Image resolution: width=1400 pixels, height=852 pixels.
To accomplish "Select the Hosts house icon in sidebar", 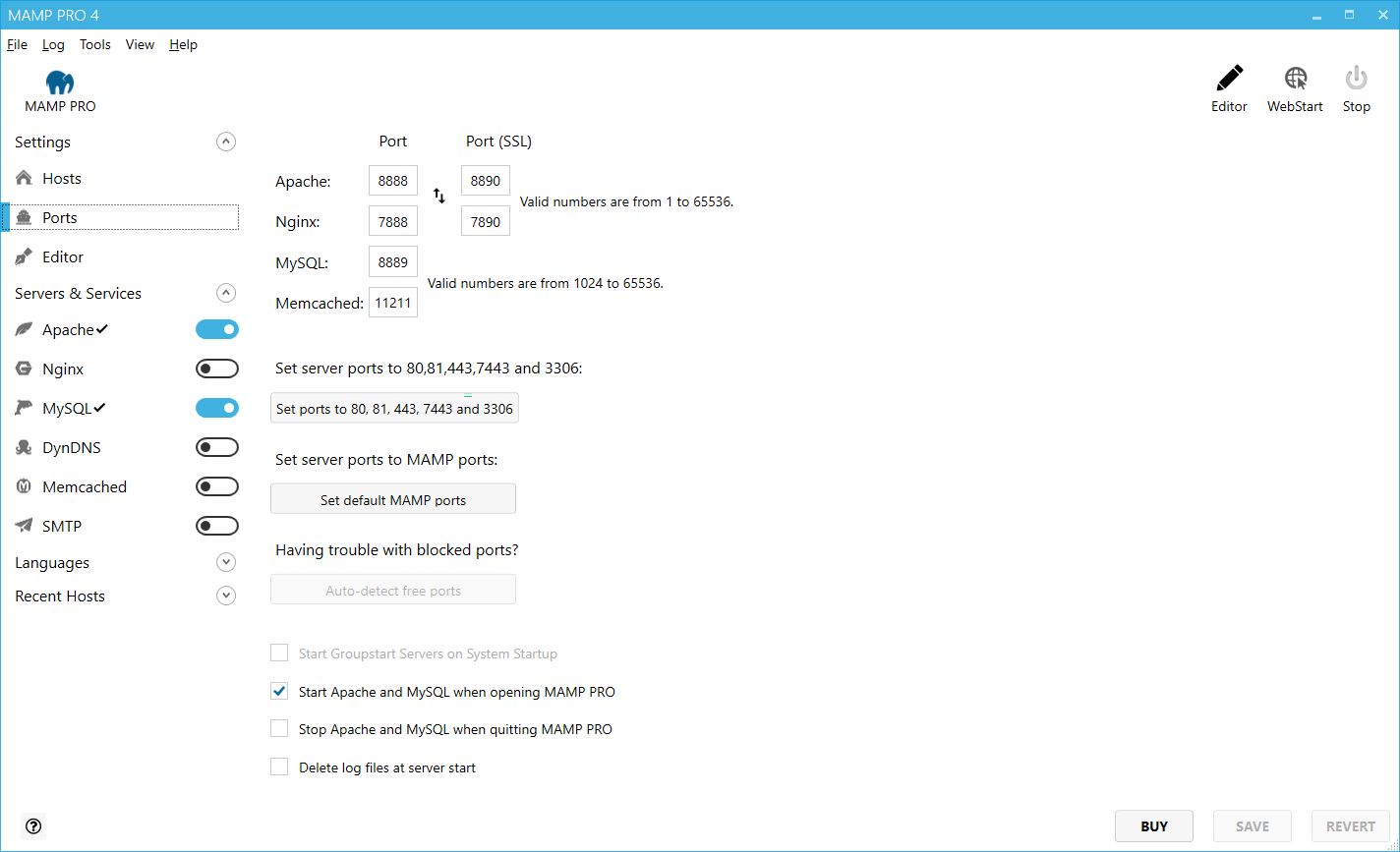I will click(x=25, y=178).
